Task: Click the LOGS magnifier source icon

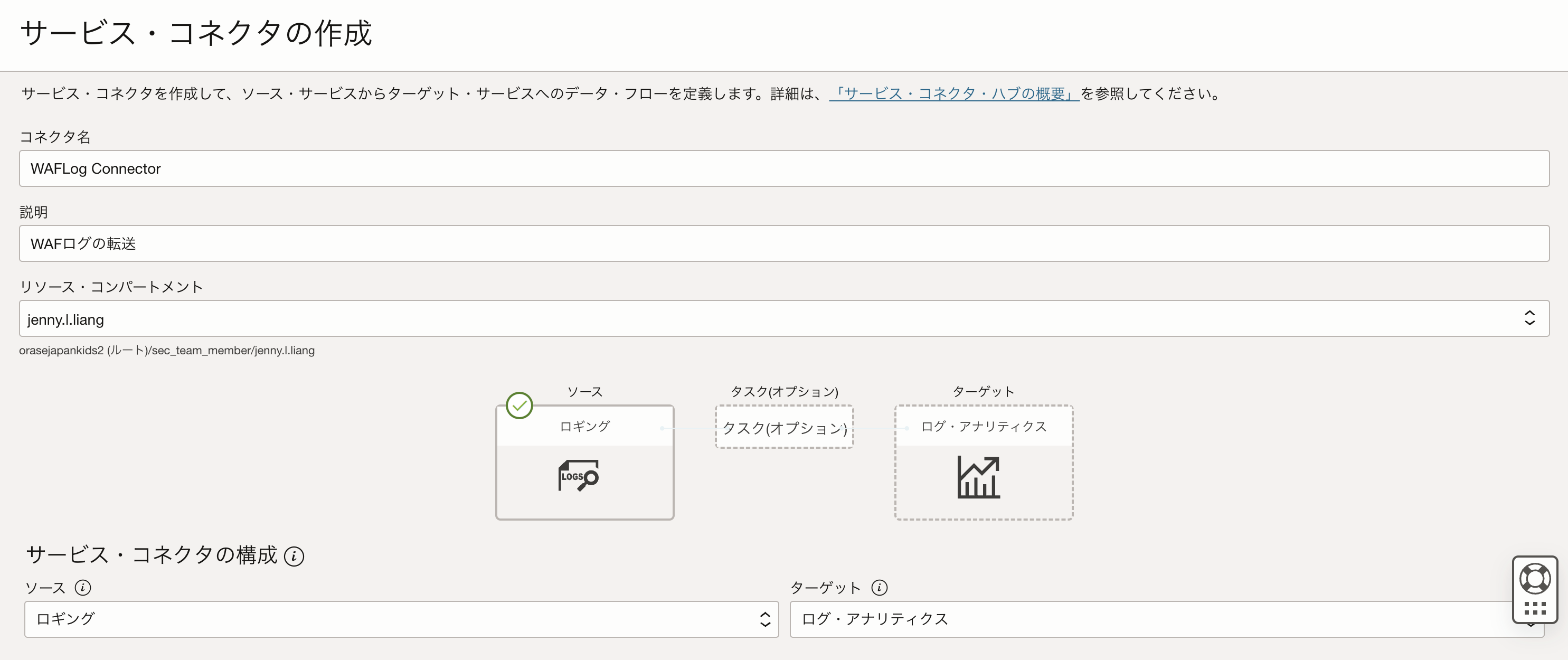Action: pyautogui.click(x=578, y=476)
